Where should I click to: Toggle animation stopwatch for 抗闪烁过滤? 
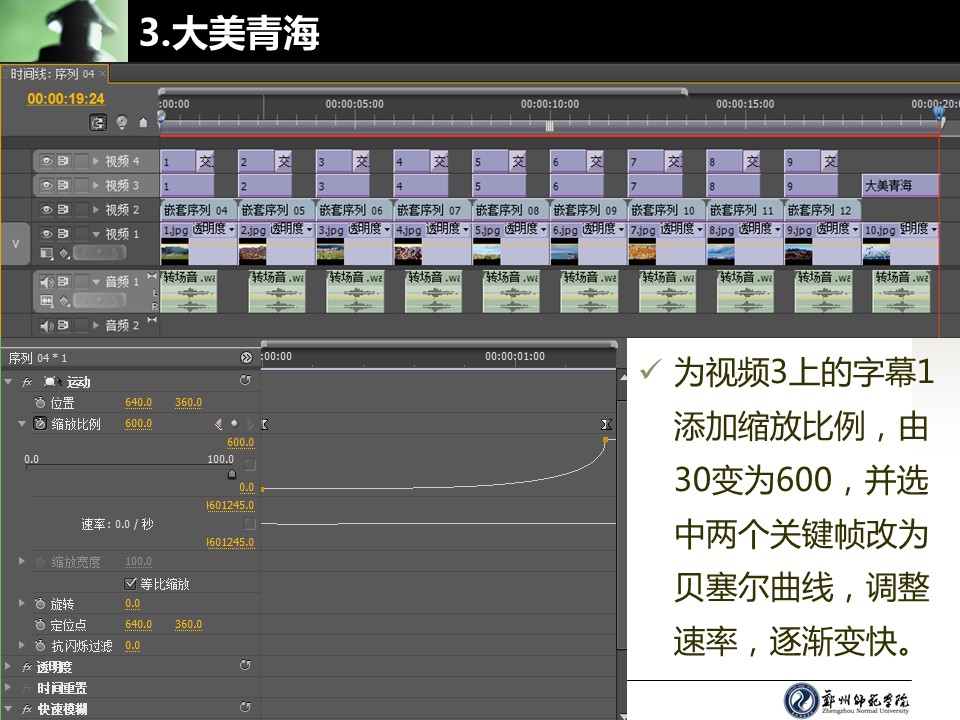(40, 645)
